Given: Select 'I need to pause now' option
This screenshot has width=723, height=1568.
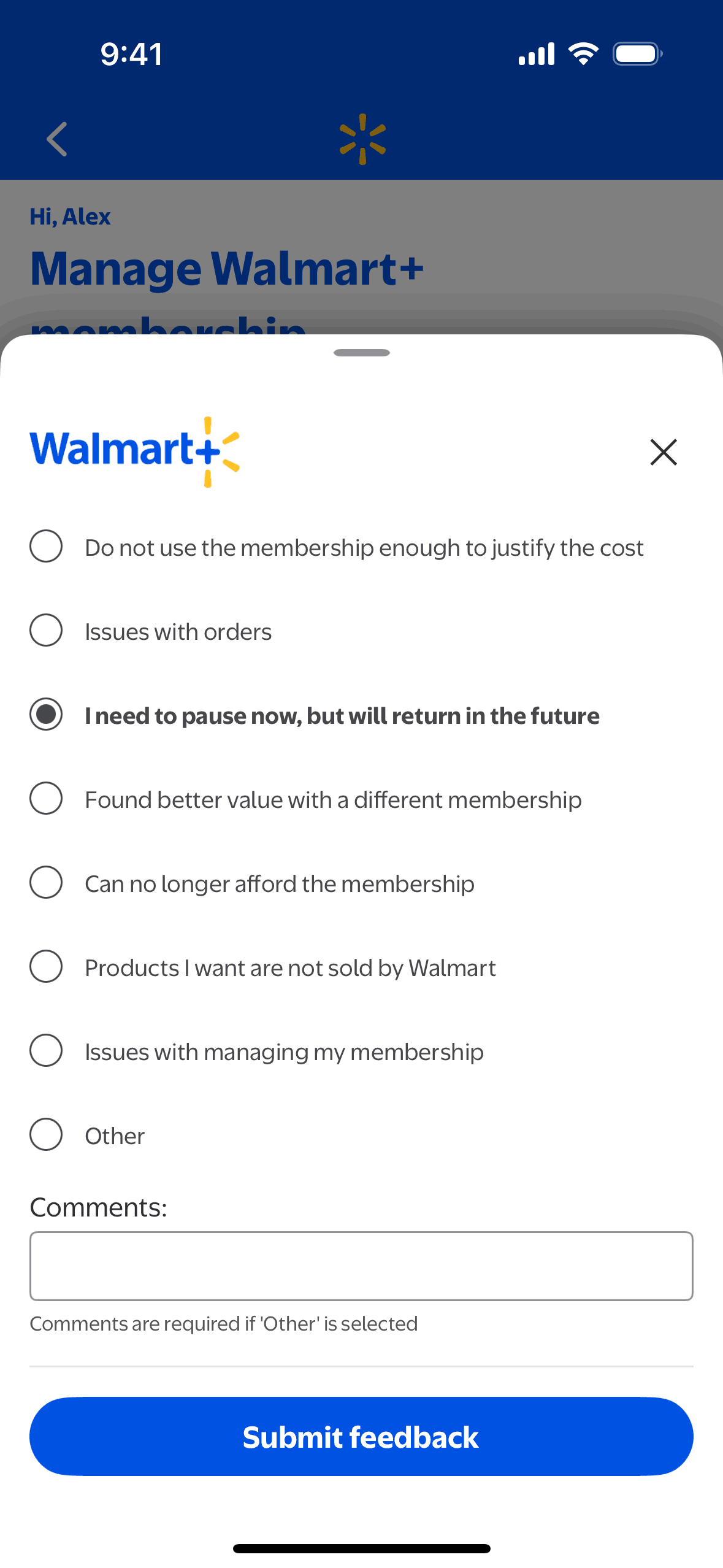Looking at the screenshot, I should [x=46, y=714].
